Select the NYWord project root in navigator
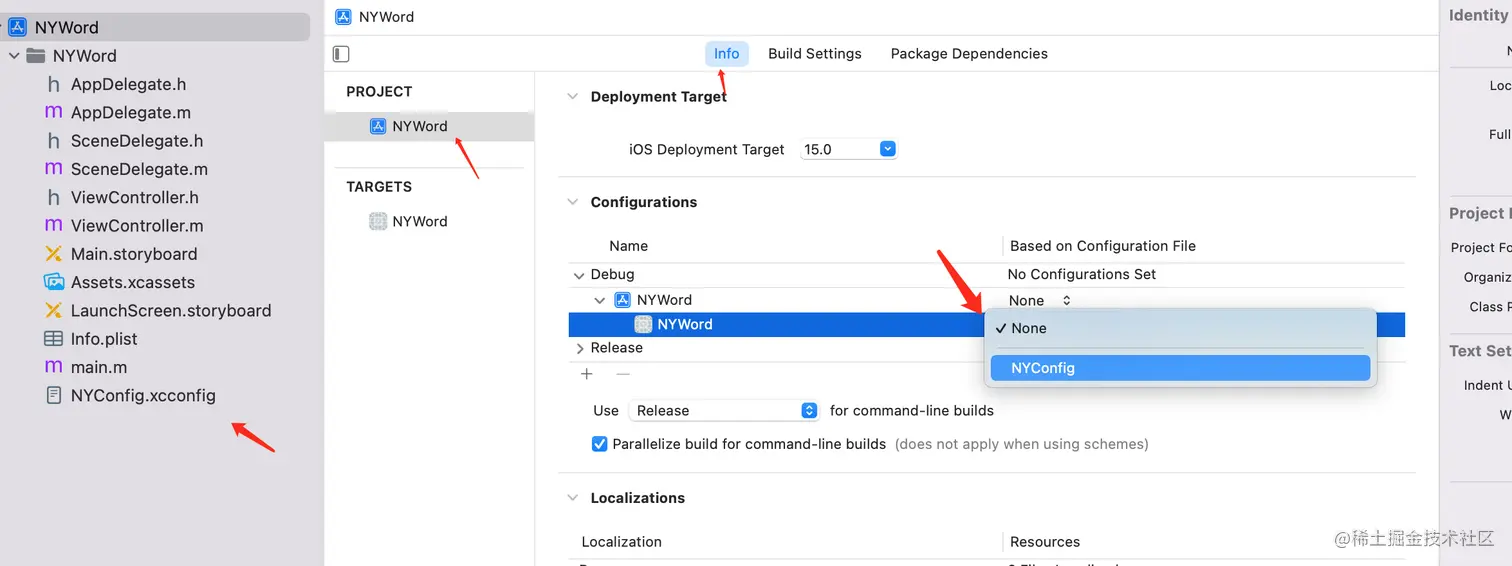1512x566 pixels. (x=155, y=27)
